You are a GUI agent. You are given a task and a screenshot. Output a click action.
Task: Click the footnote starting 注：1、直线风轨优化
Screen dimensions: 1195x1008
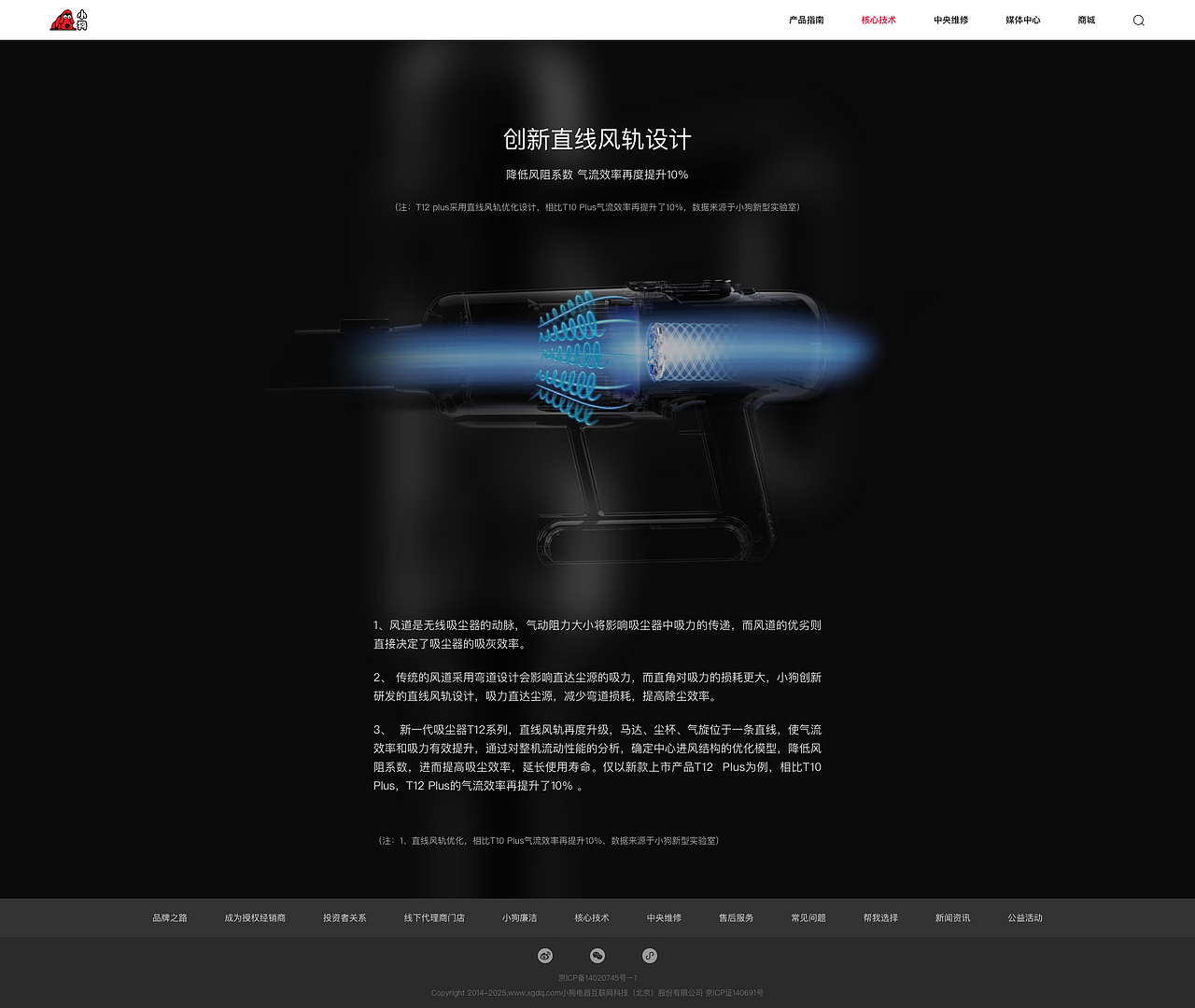[x=548, y=841]
